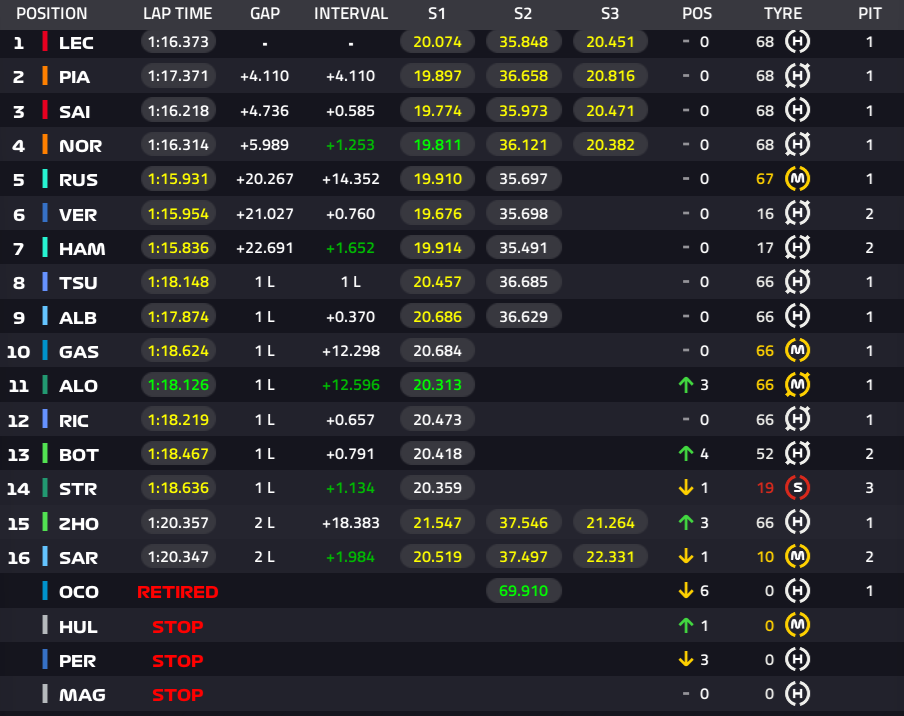
Task: Click the hard tyre icon in PIA row
Action: point(797,76)
